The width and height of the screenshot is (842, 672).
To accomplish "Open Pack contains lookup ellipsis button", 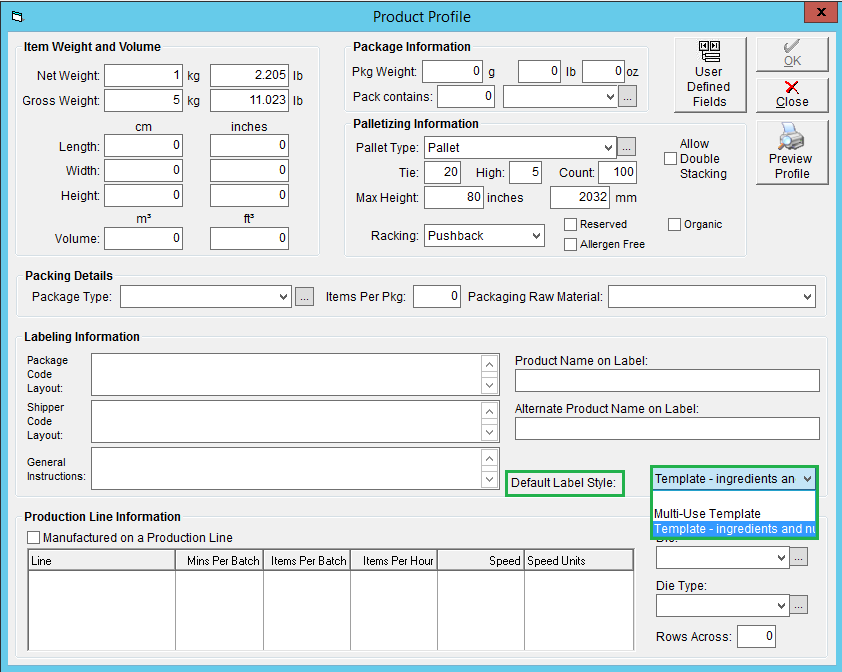I will (627, 97).
